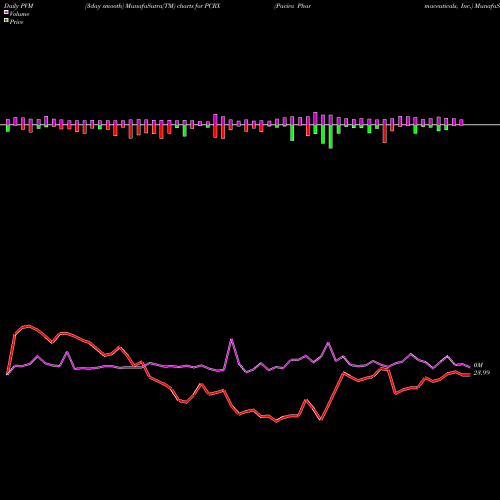Select the 'Volume' legend label

point(19,14)
